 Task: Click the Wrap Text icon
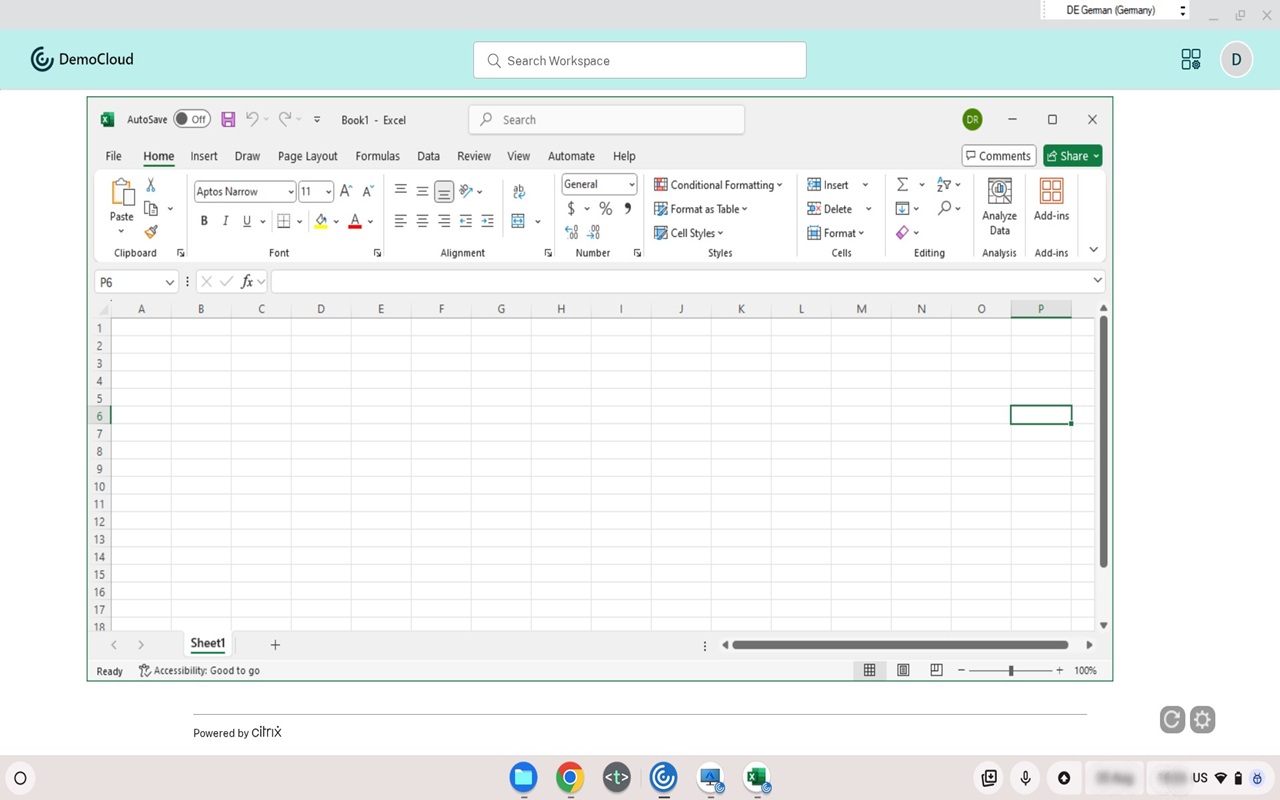point(519,192)
